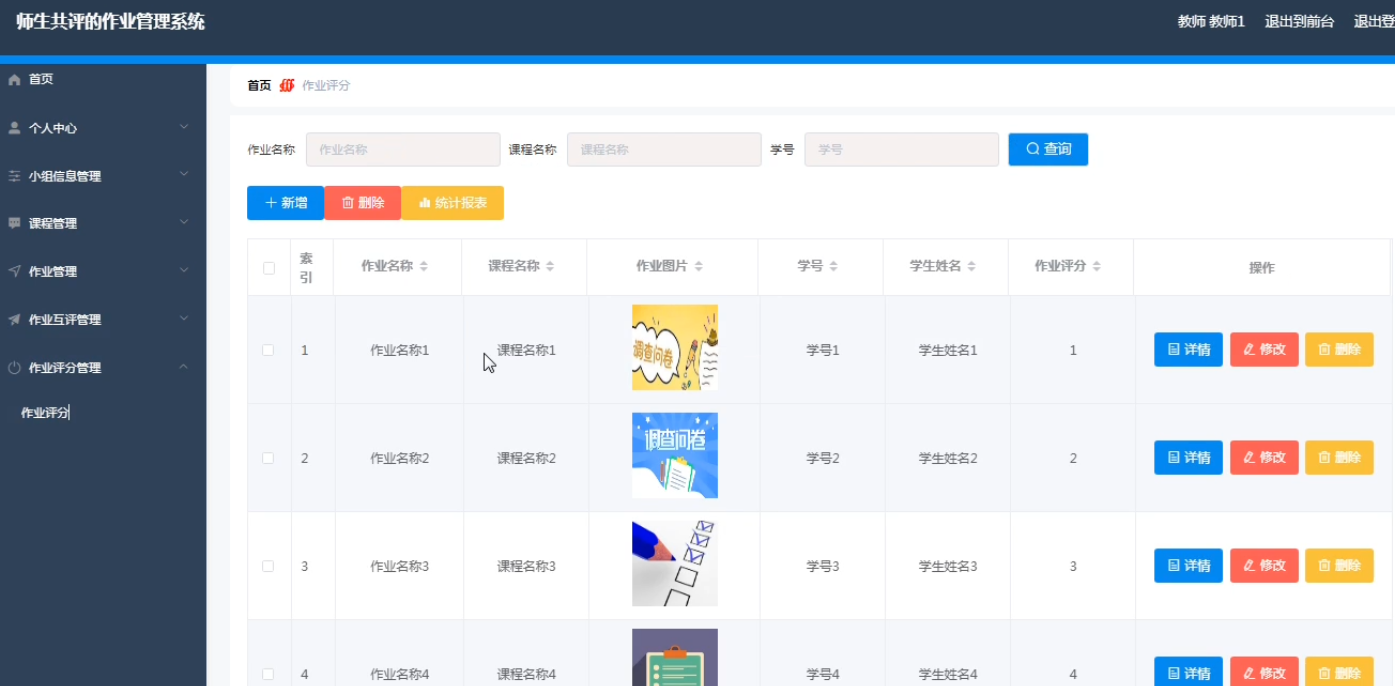Open 详情 for 学生姓名2
Screen dimensions: 1395x686
point(1188,457)
